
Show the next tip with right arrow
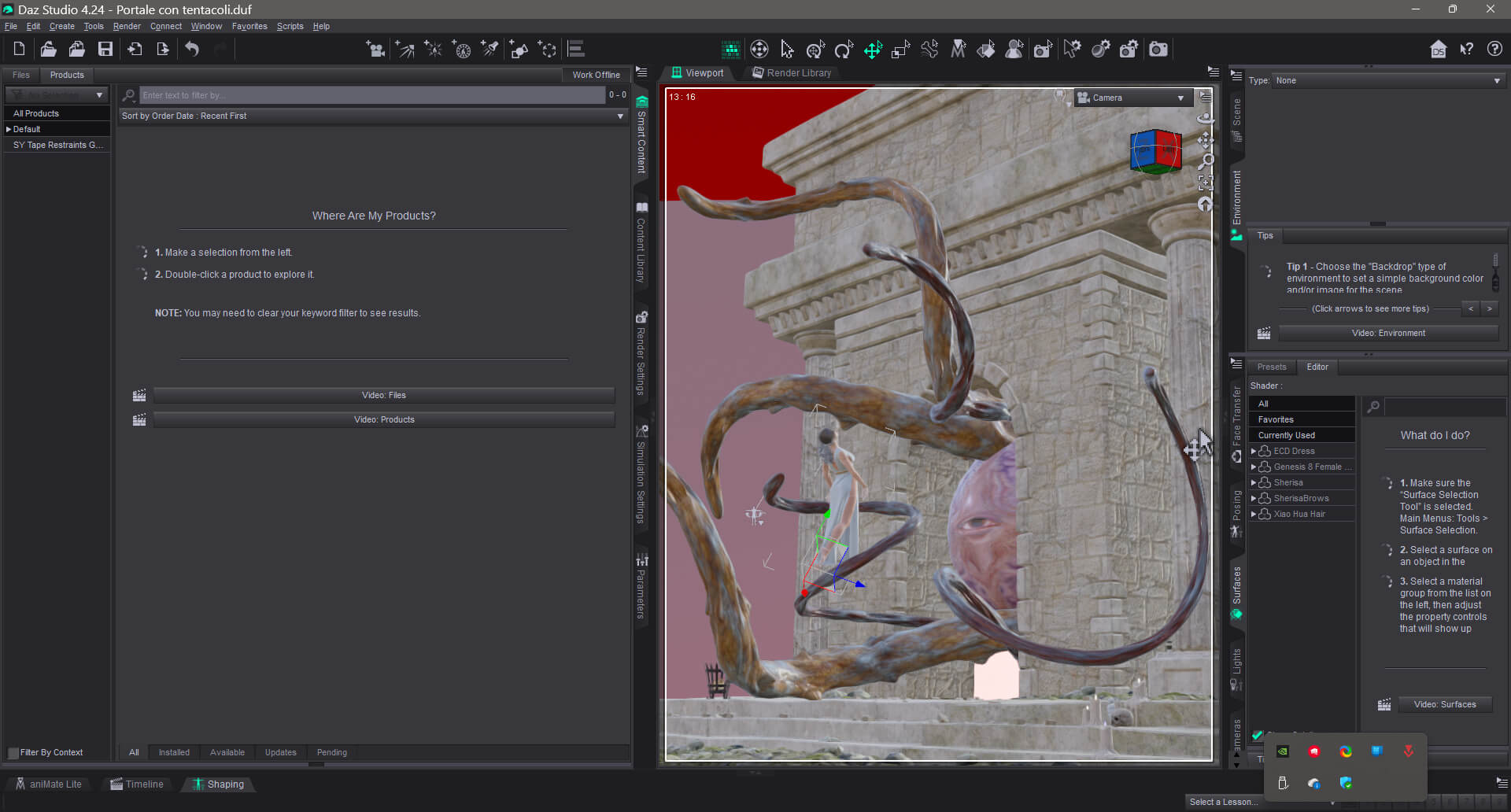point(1490,308)
